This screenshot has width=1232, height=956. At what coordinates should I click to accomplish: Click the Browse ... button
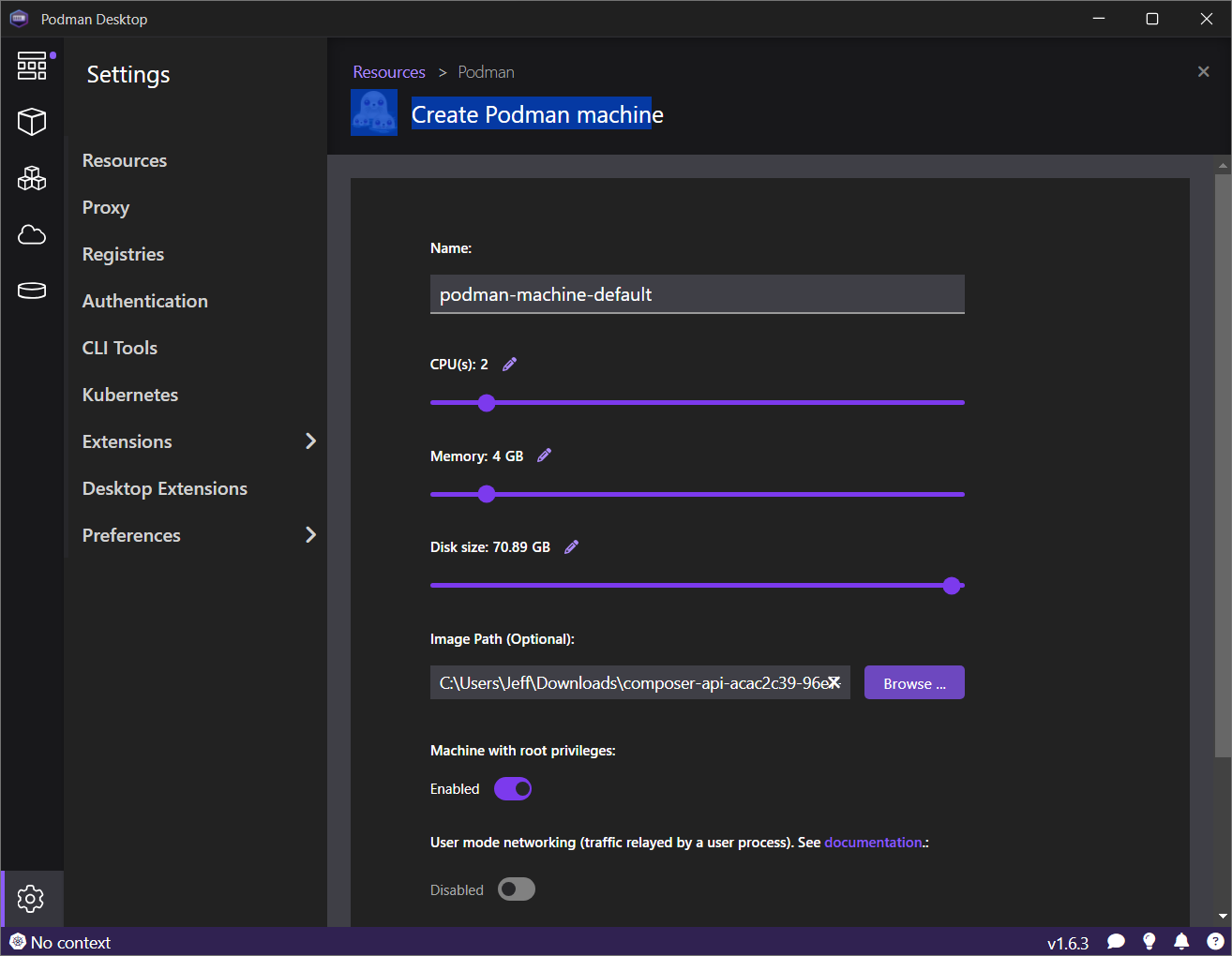pyautogui.click(x=914, y=683)
